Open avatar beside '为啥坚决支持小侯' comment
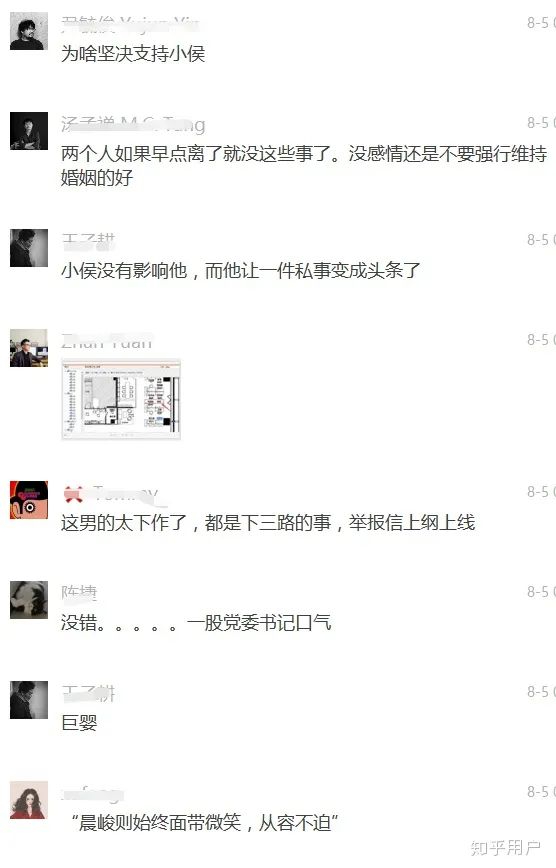The height and width of the screenshot is (868, 556). [x=29, y=32]
